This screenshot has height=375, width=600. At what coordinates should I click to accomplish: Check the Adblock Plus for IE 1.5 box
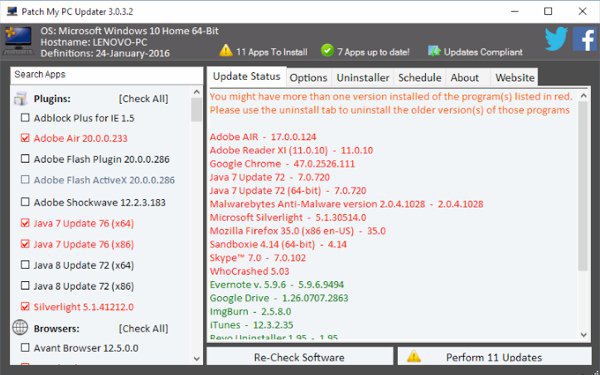pos(25,117)
